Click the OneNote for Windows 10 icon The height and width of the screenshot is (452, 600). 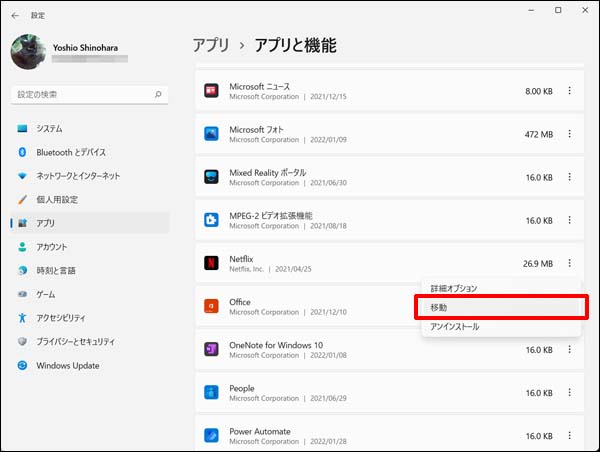click(211, 350)
